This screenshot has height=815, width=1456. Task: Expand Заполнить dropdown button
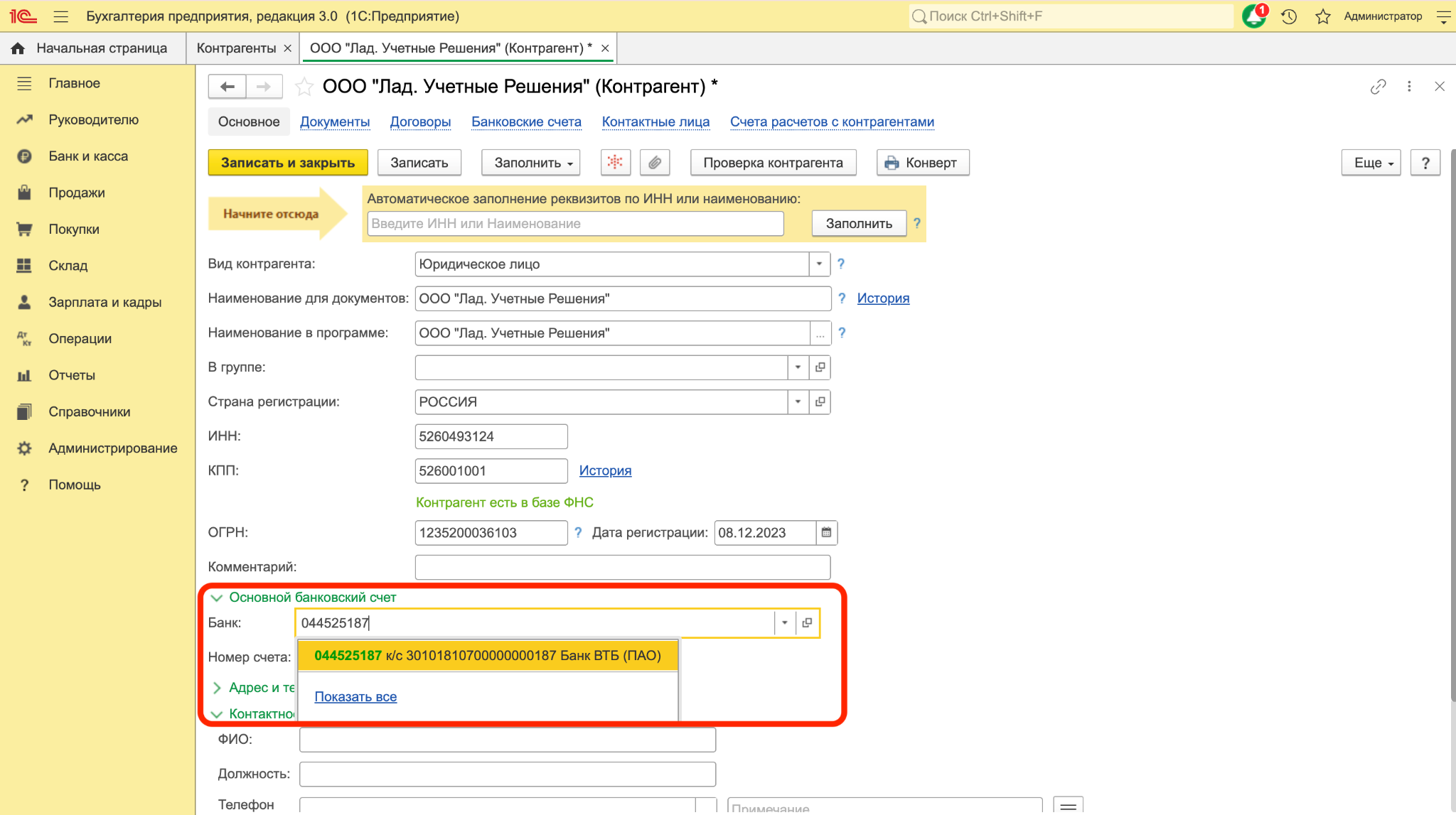point(531,163)
